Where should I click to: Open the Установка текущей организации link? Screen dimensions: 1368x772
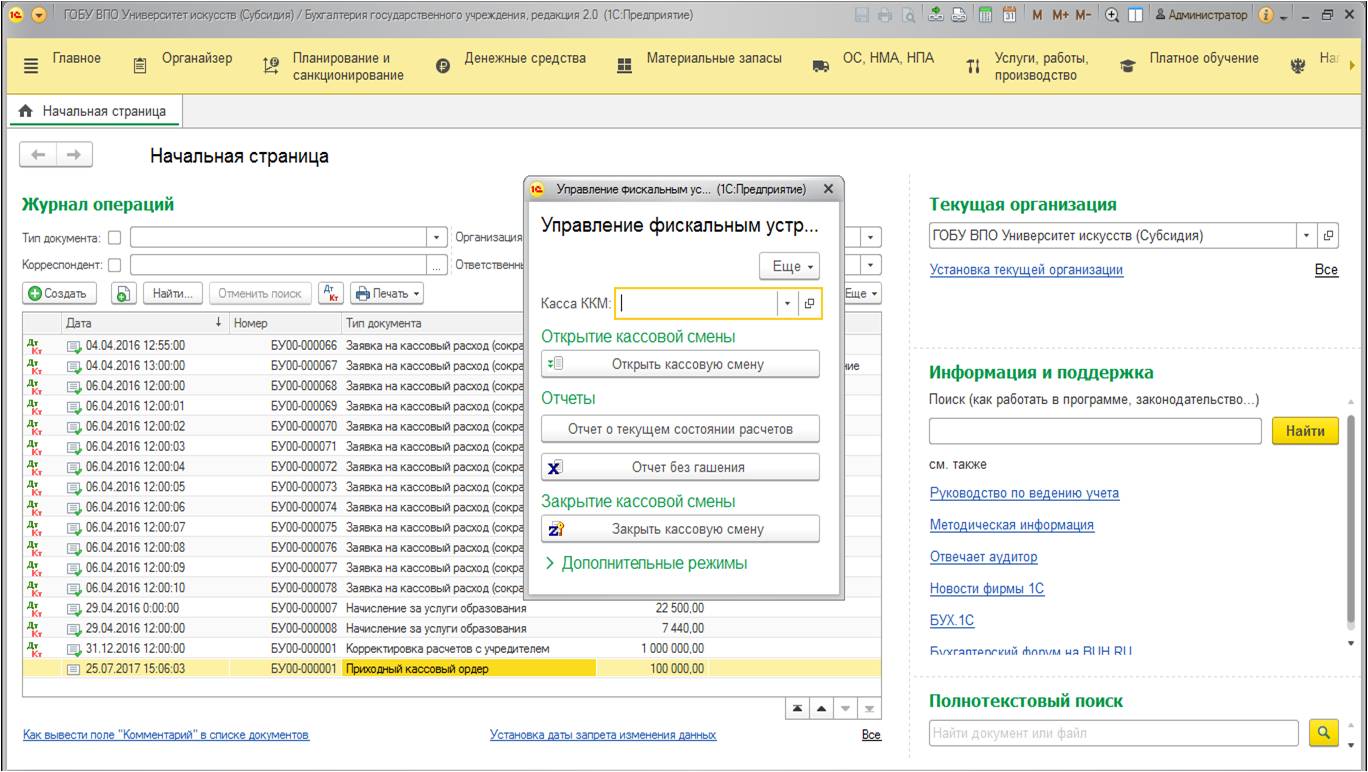(x=1026, y=269)
